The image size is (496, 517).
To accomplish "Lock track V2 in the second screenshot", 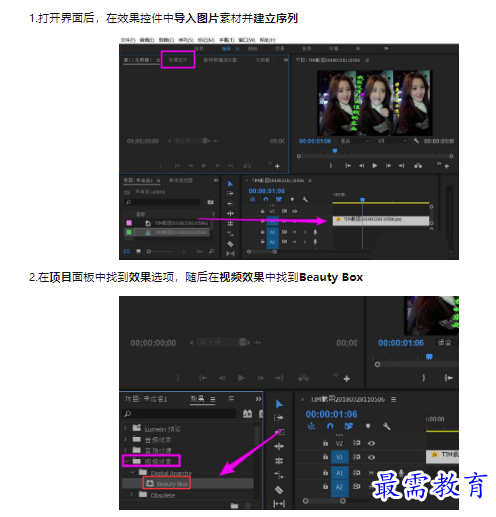I will coord(325,443).
